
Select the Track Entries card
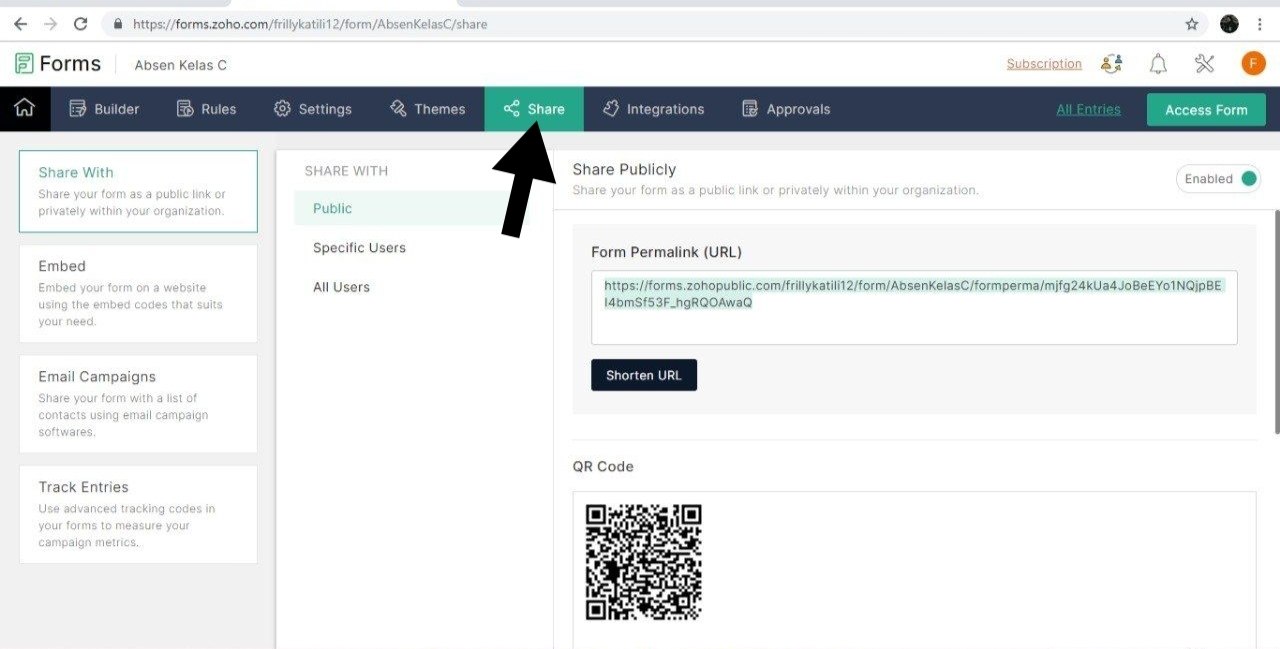tap(138, 514)
